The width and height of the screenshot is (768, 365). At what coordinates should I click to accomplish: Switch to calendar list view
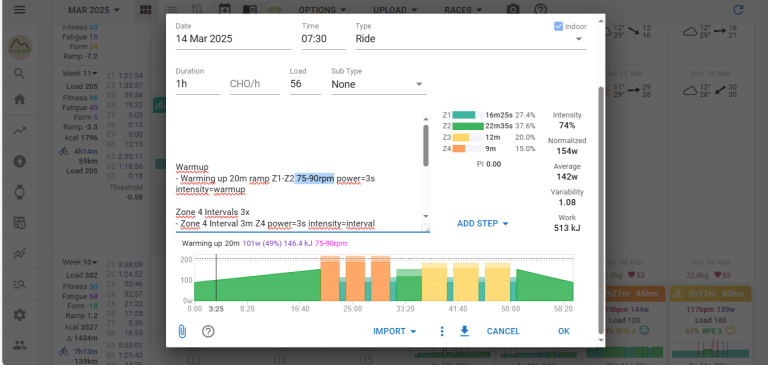click(171, 10)
